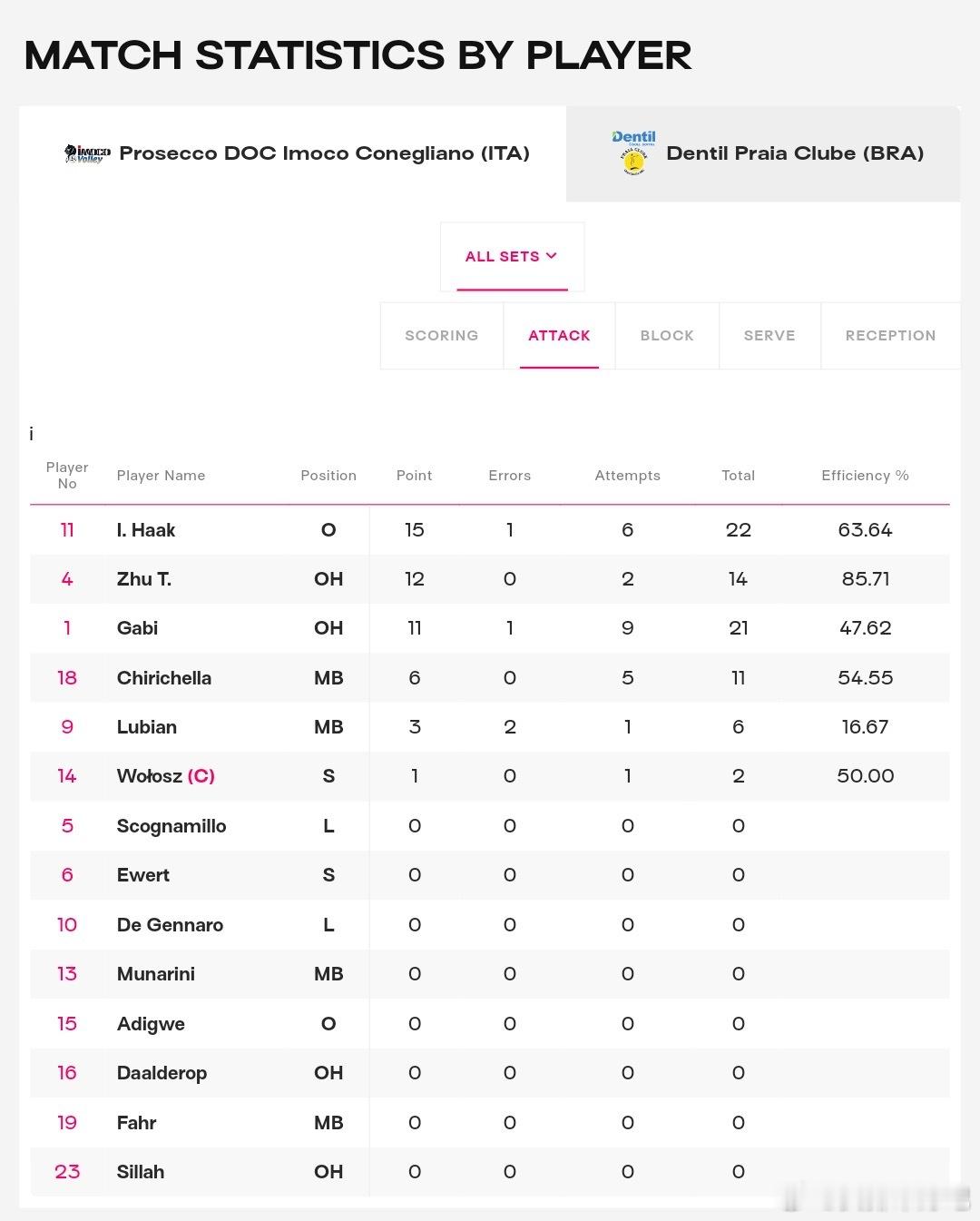Switch to the SCORING tab
Screen dimensions: 980x1221
coord(441,336)
